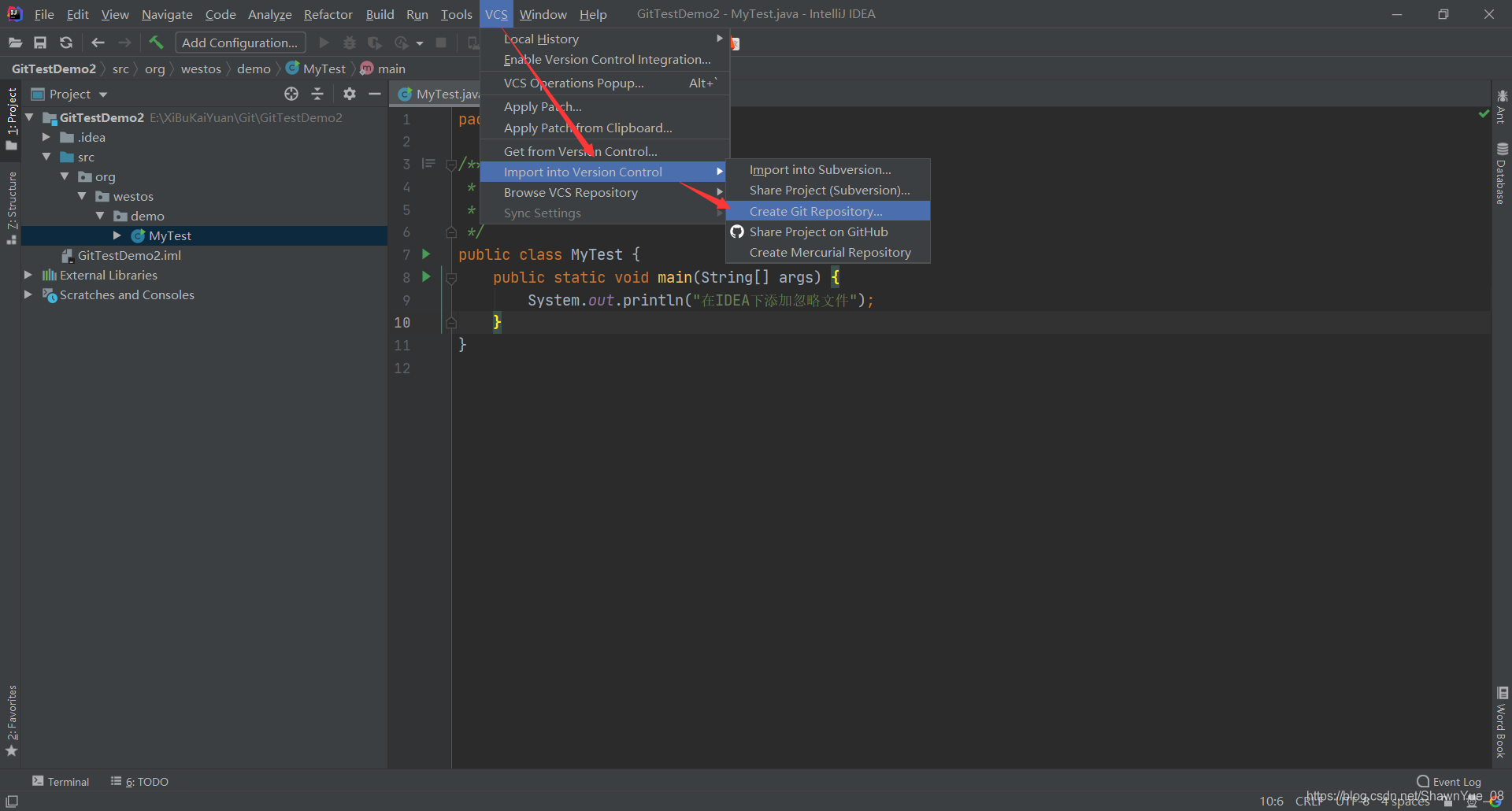Image resolution: width=1512 pixels, height=811 pixels.
Task: Click the 10:6 cursor position indicator
Action: tap(1271, 802)
